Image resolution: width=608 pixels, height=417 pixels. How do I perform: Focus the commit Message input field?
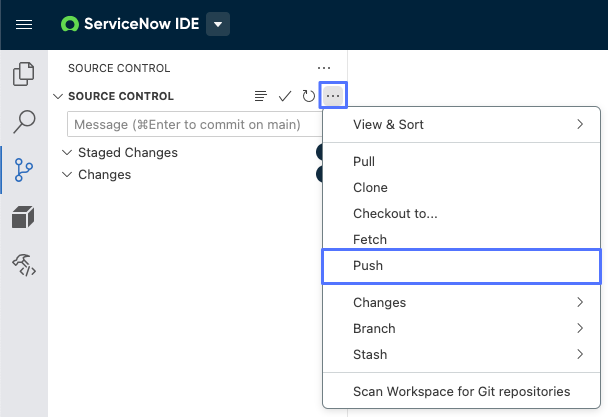pos(195,124)
